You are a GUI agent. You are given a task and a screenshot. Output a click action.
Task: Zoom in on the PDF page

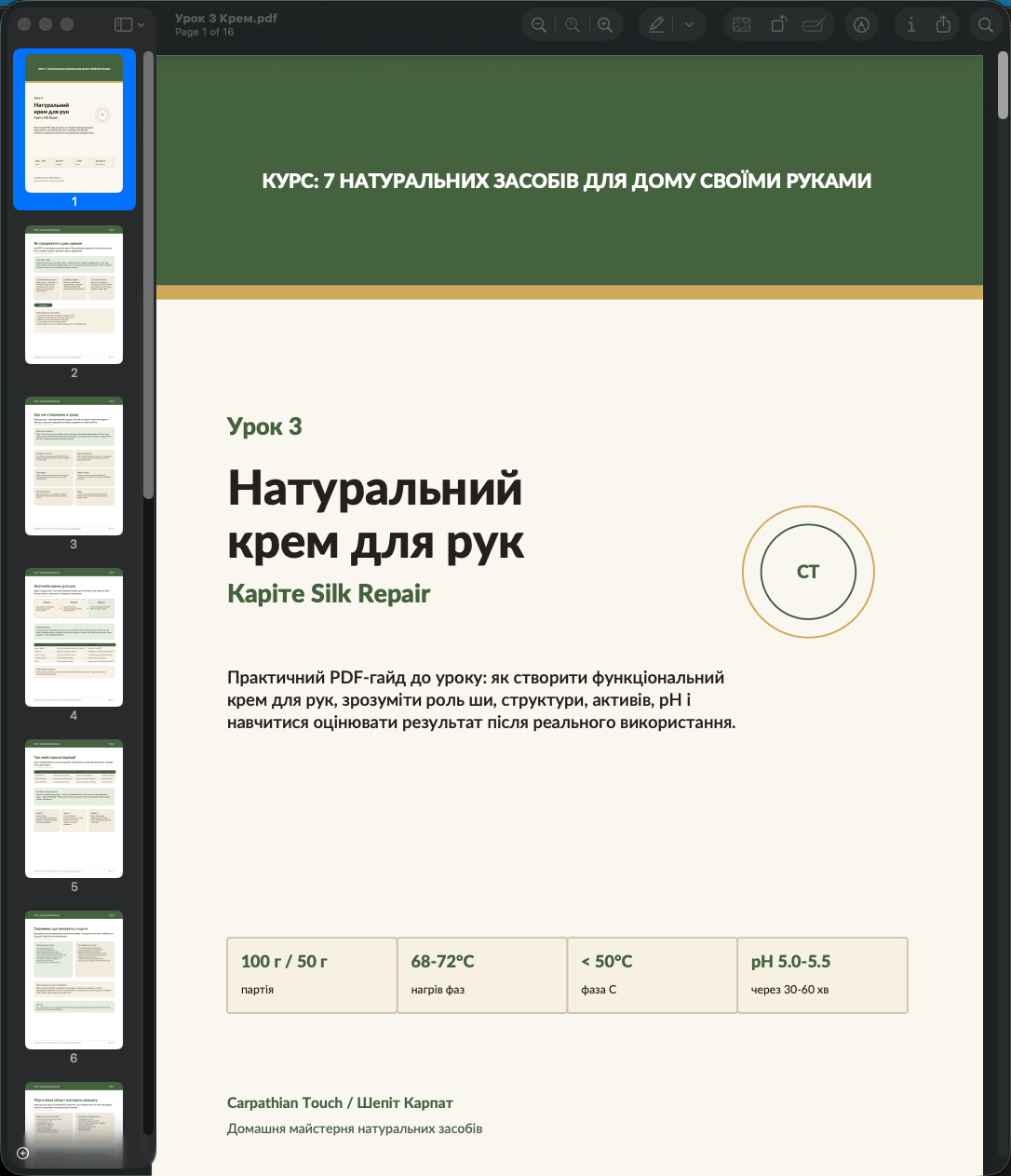(605, 25)
